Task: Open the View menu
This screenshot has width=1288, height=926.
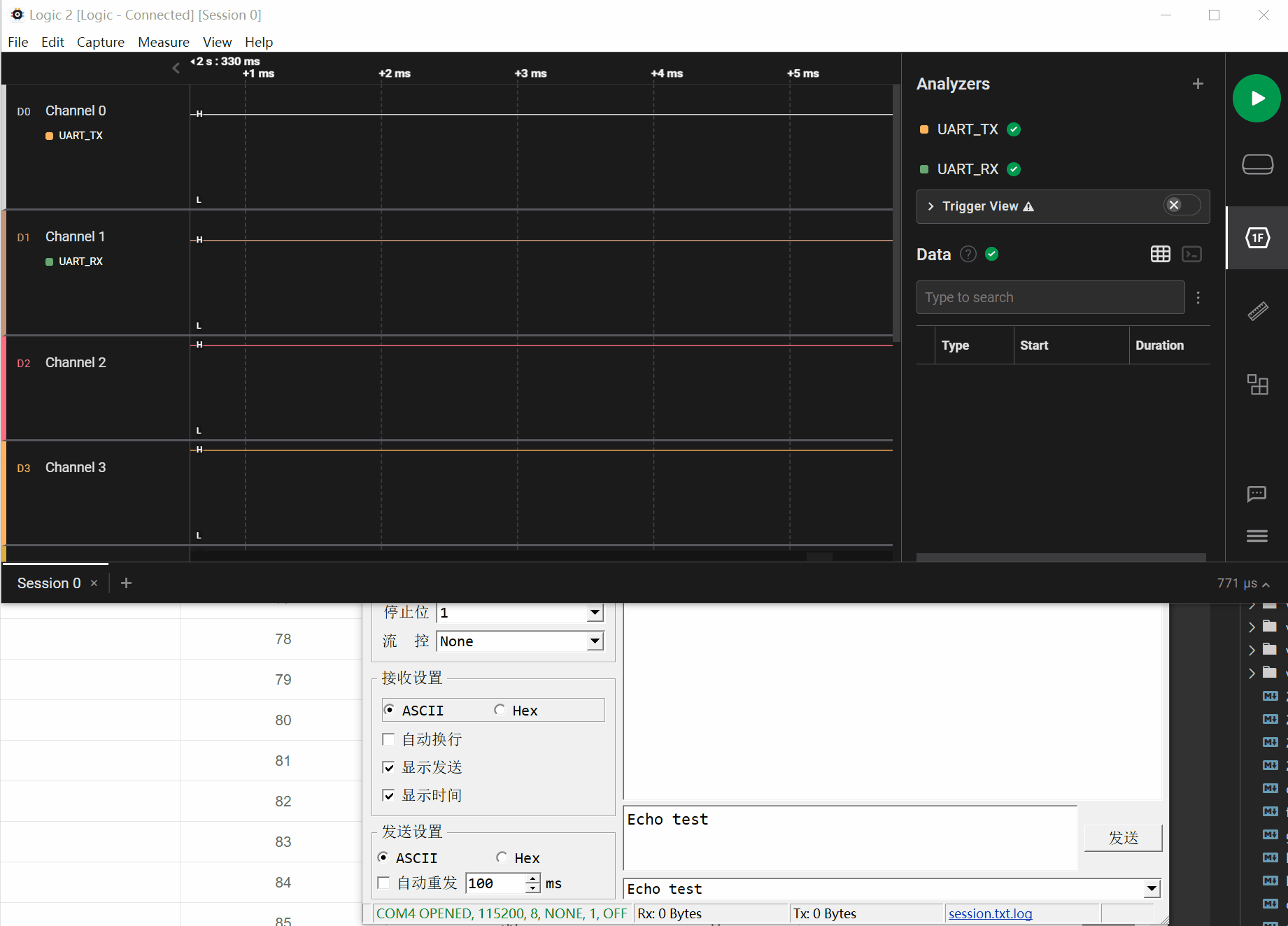Action: [x=217, y=42]
